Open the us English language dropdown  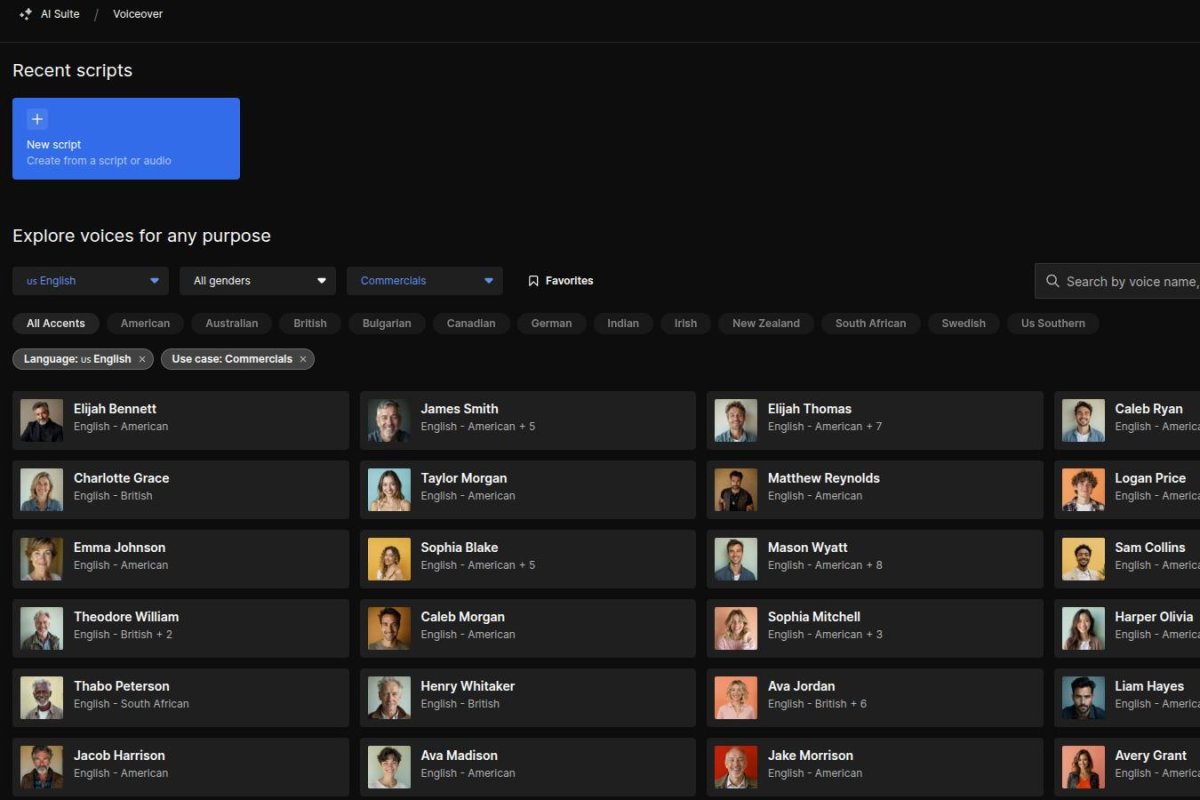tap(91, 281)
